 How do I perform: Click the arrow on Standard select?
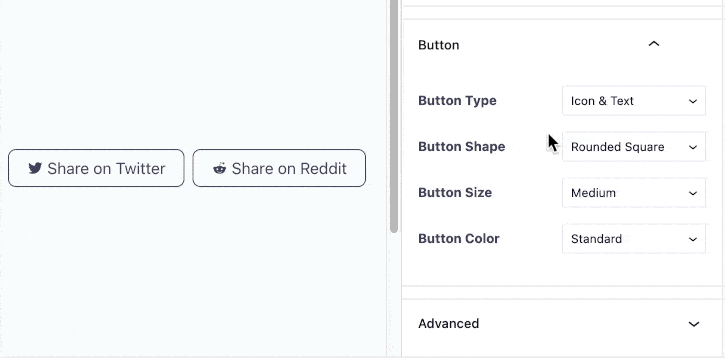pyautogui.click(x=693, y=239)
